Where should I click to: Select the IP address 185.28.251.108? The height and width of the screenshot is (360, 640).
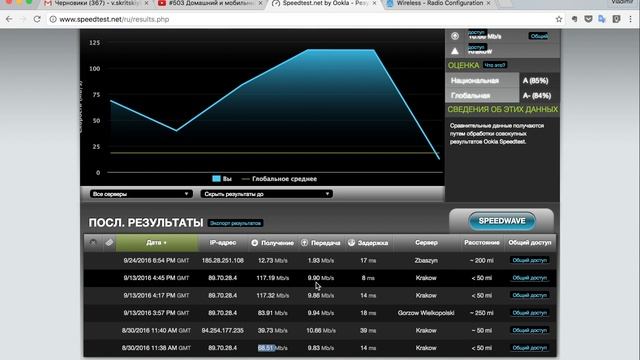(223, 260)
